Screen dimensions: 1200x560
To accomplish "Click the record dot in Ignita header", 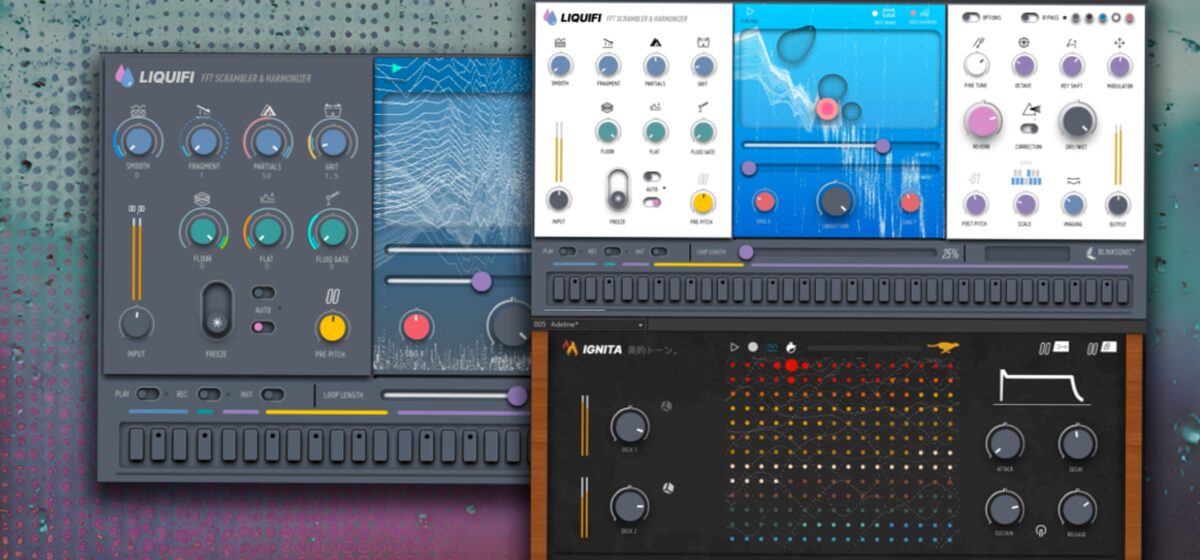I will click(x=753, y=347).
